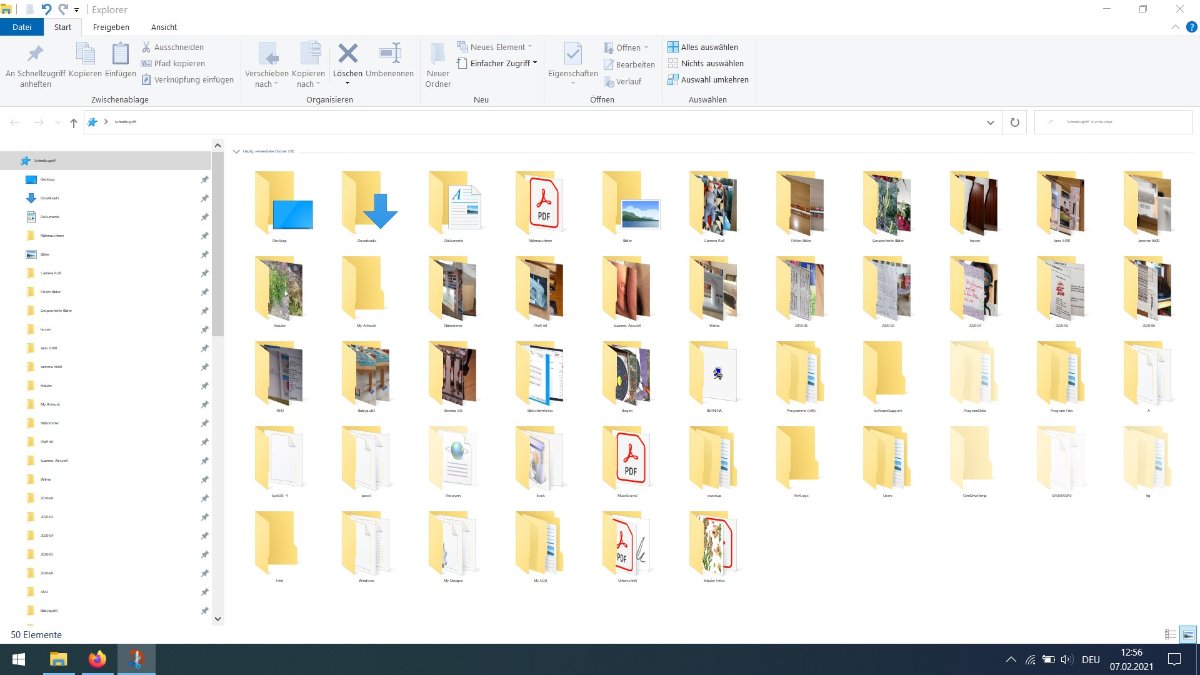Collapse the ribbon with the chevron
The image size is (1200, 675).
(1174, 27)
